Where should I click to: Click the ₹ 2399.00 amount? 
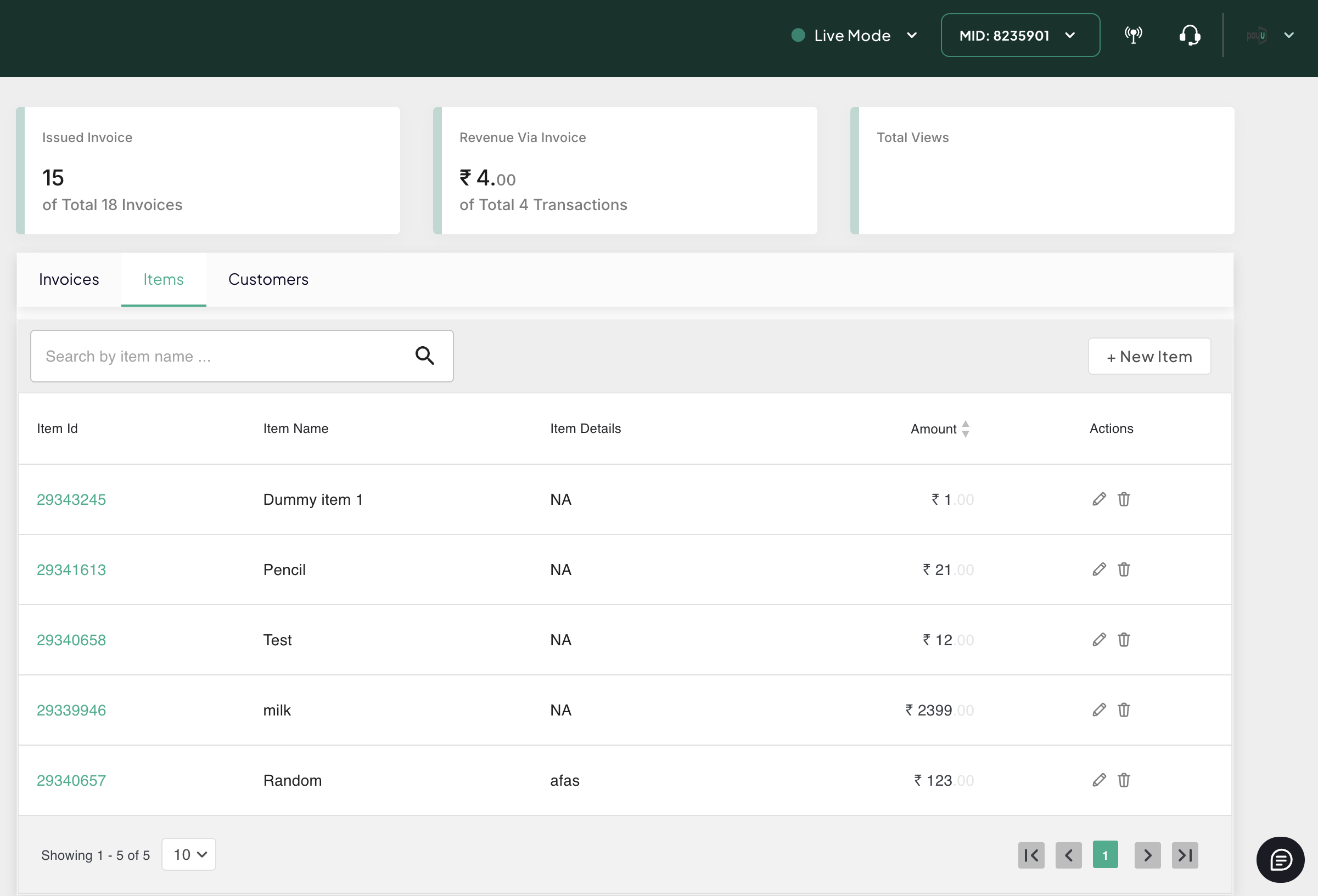939,710
